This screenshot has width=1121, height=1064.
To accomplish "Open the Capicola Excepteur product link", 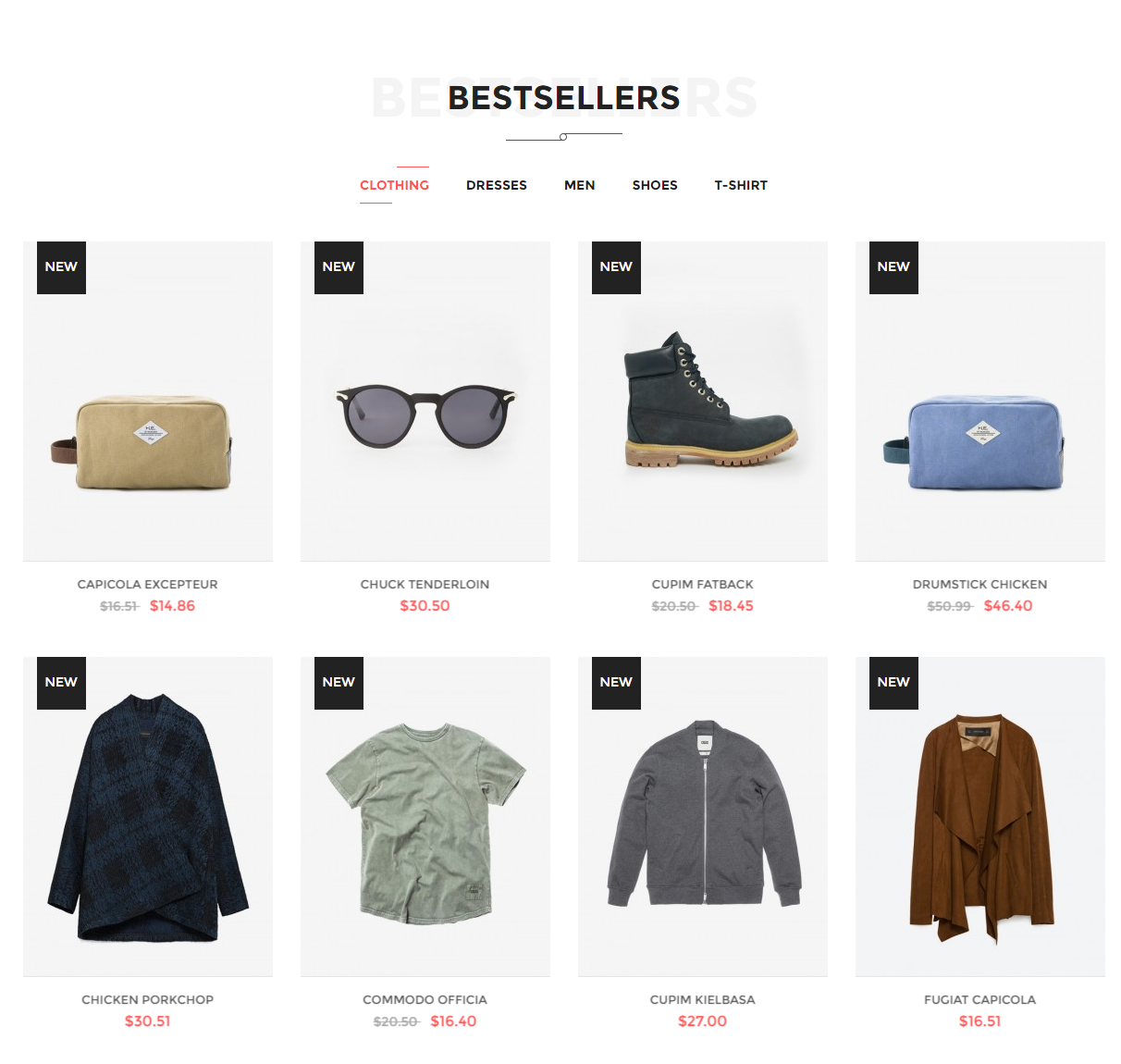I will pos(148,584).
